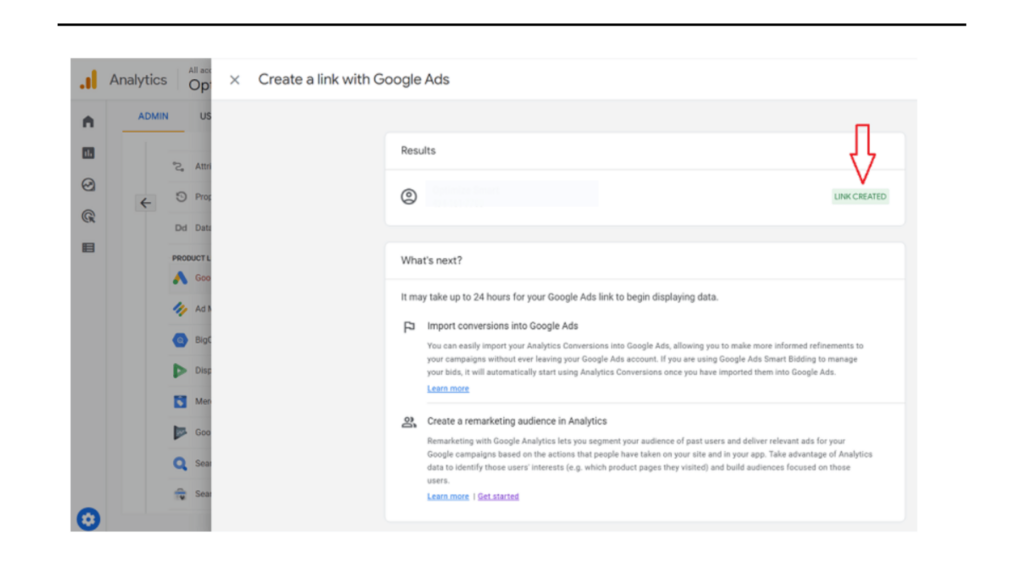Open Admin settings gear icon
This screenshot has width=1024, height=576.
click(x=88, y=519)
